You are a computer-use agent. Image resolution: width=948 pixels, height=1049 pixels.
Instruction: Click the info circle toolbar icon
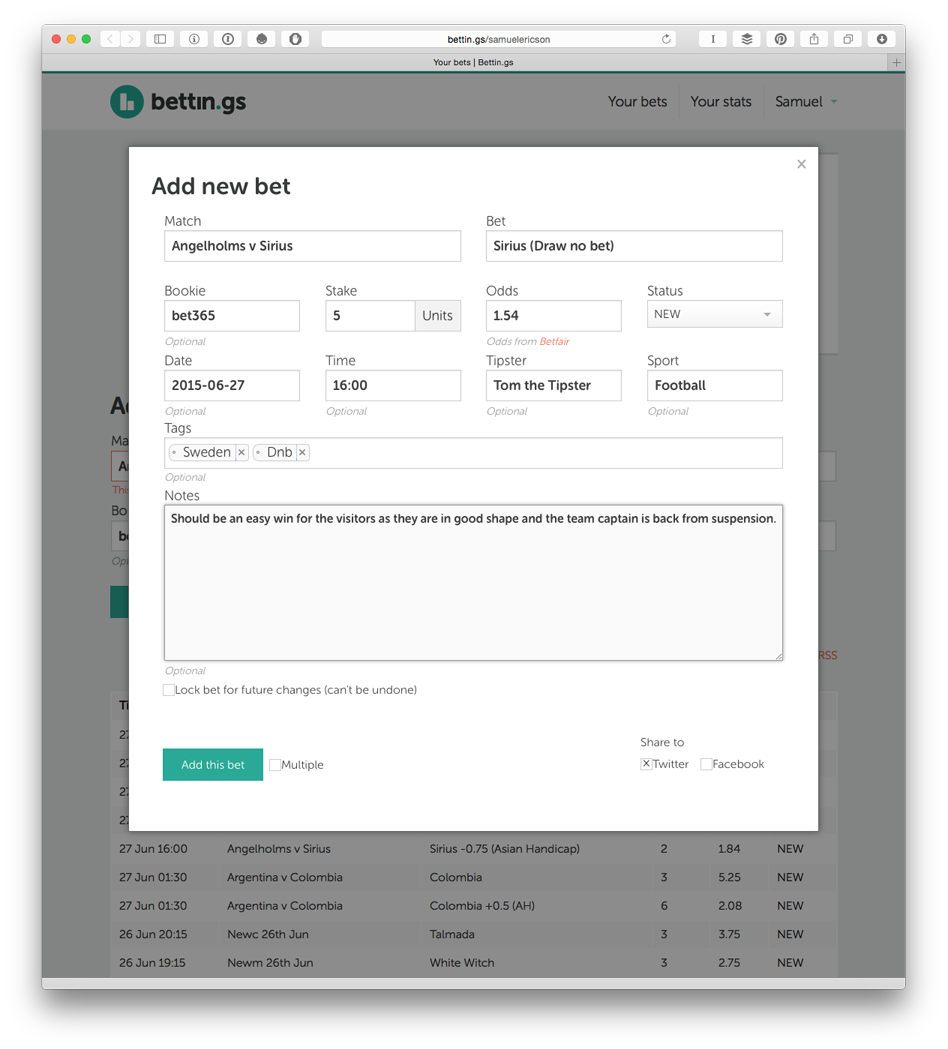point(194,39)
